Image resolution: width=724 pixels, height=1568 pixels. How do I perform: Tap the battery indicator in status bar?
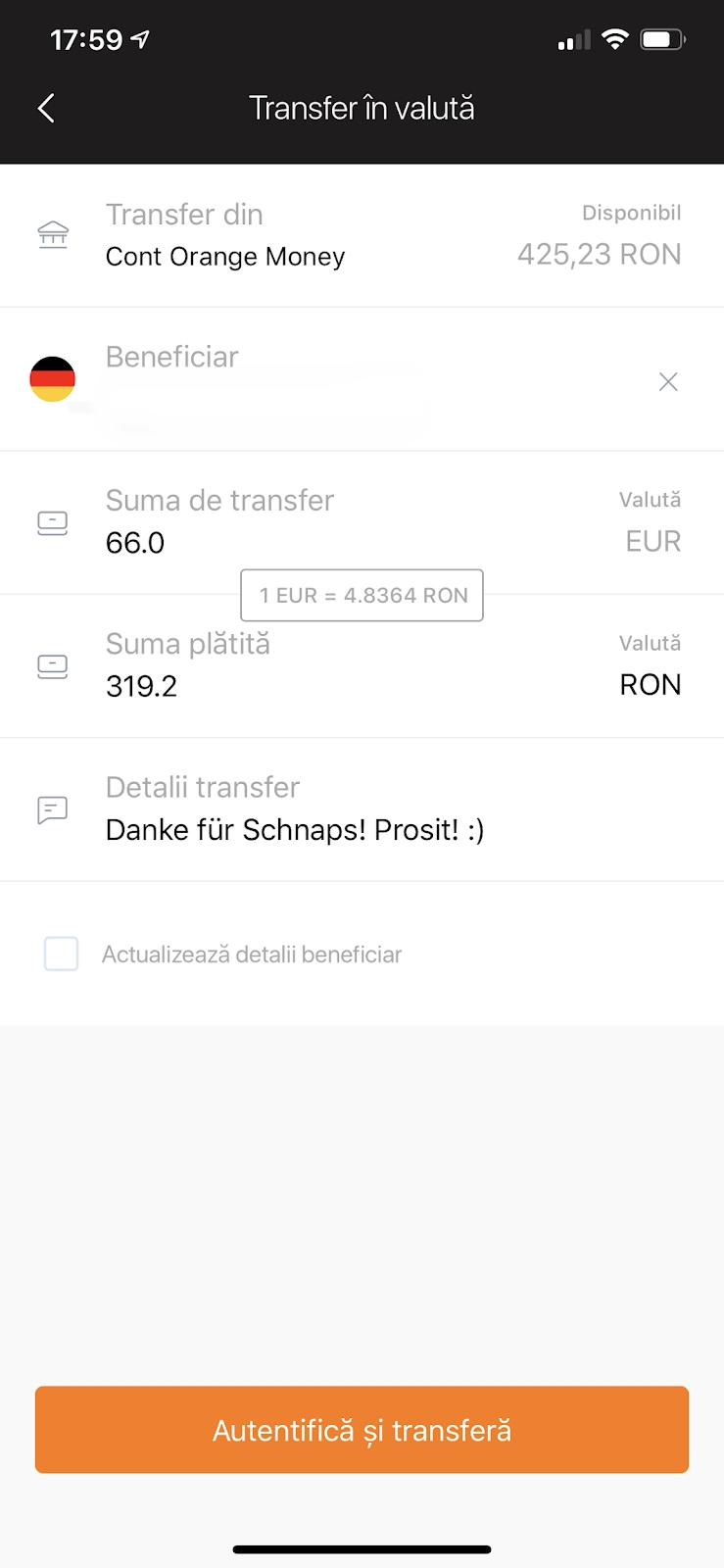pos(662,39)
